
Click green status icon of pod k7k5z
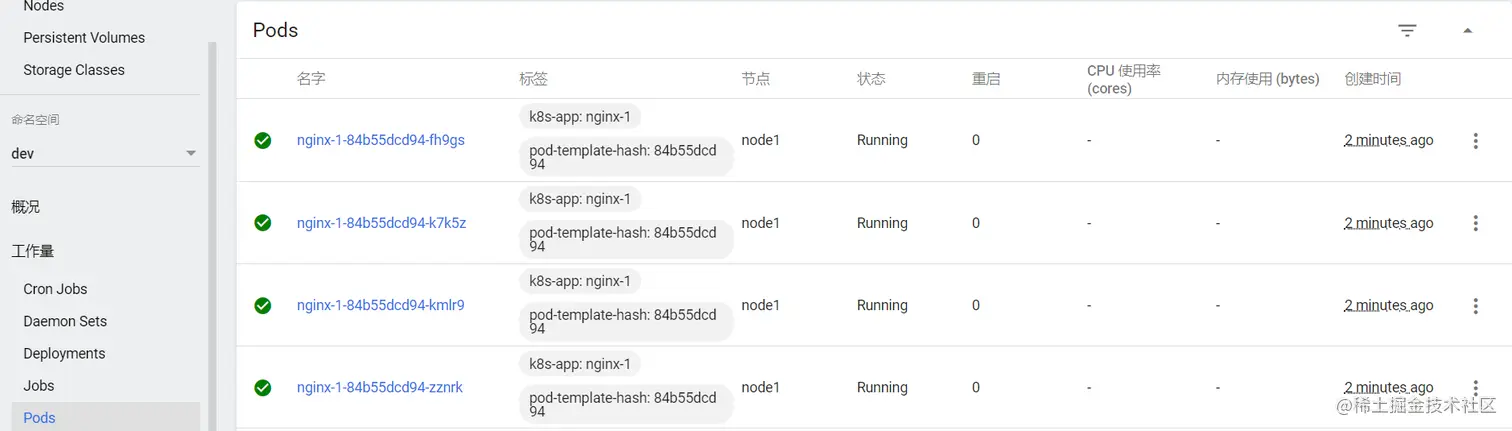(x=262, y=223)
